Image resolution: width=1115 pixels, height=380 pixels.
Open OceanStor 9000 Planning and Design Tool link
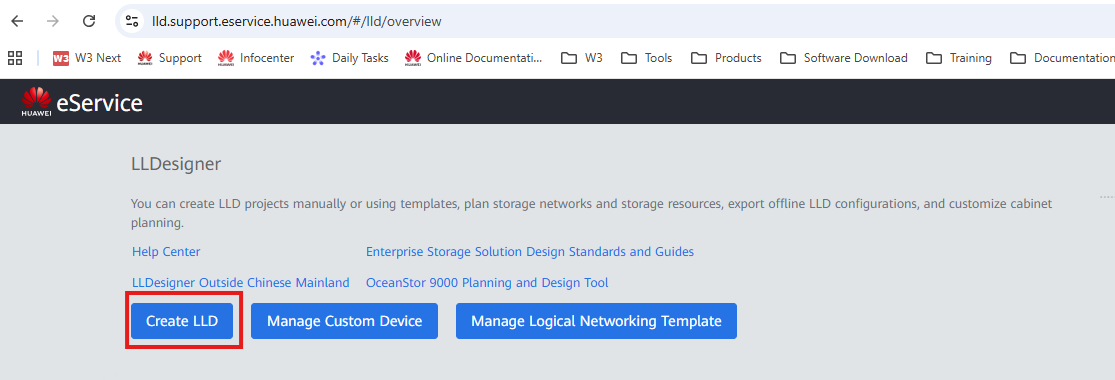[x=487, y=283]
